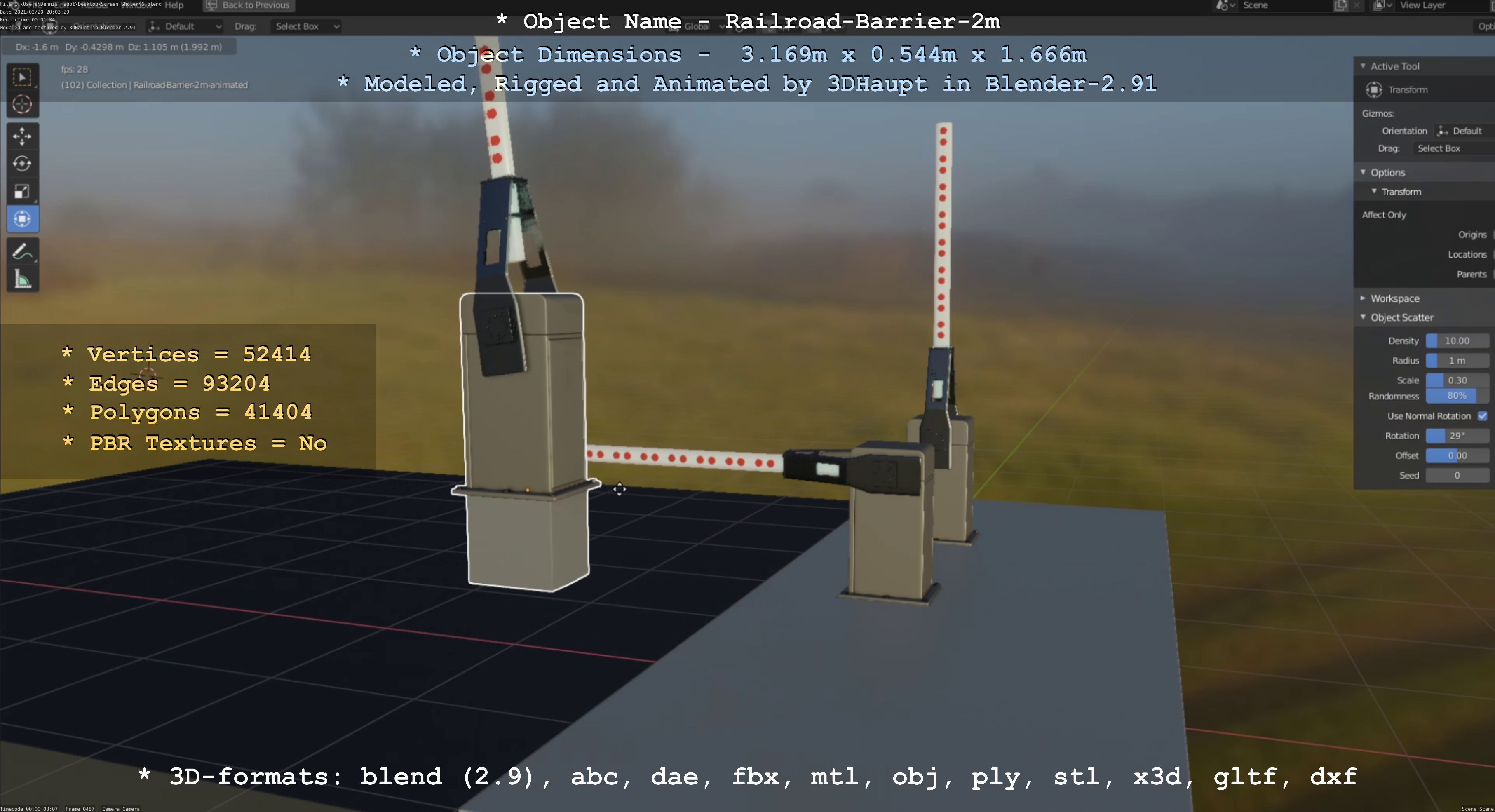Image resolution: width=1495 pixels, height=812 pixels.
Task: Click the 'Affect Only' label
Action: pyautogui.click(x=1384, y=215)
